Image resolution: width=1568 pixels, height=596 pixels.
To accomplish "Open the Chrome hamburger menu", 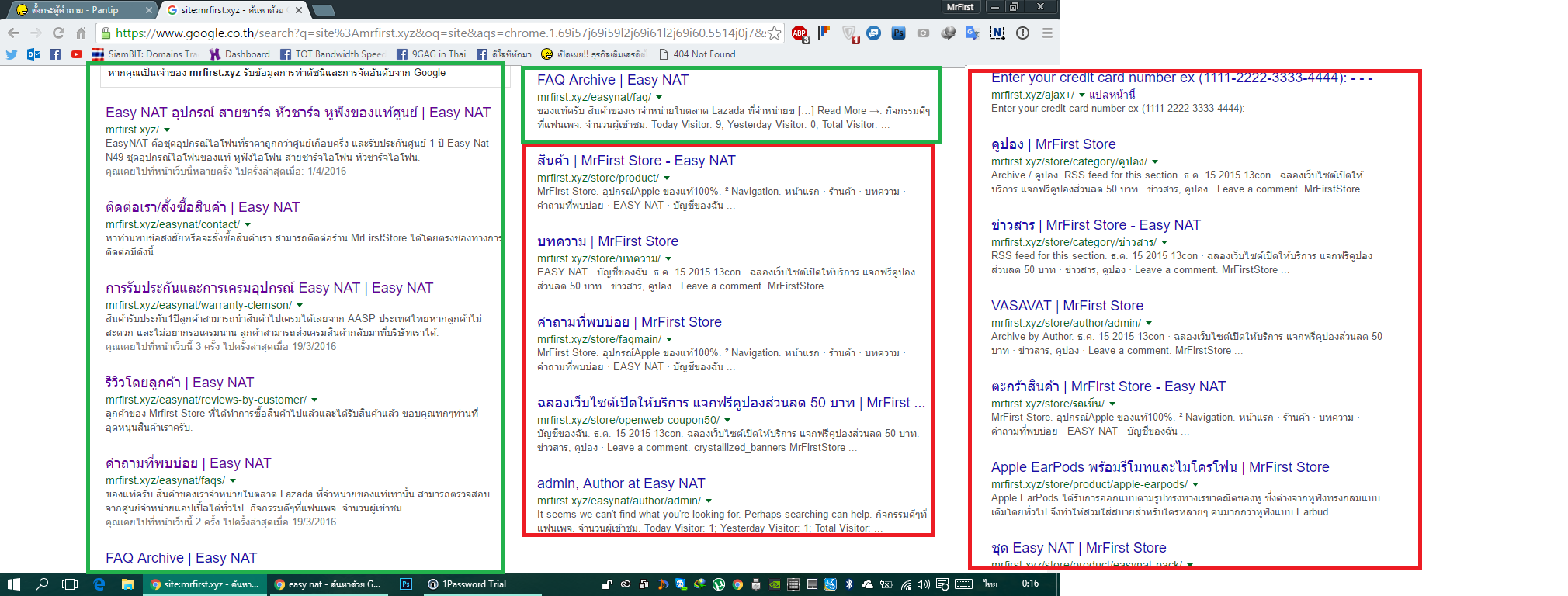I will (x=1047, y=33).
